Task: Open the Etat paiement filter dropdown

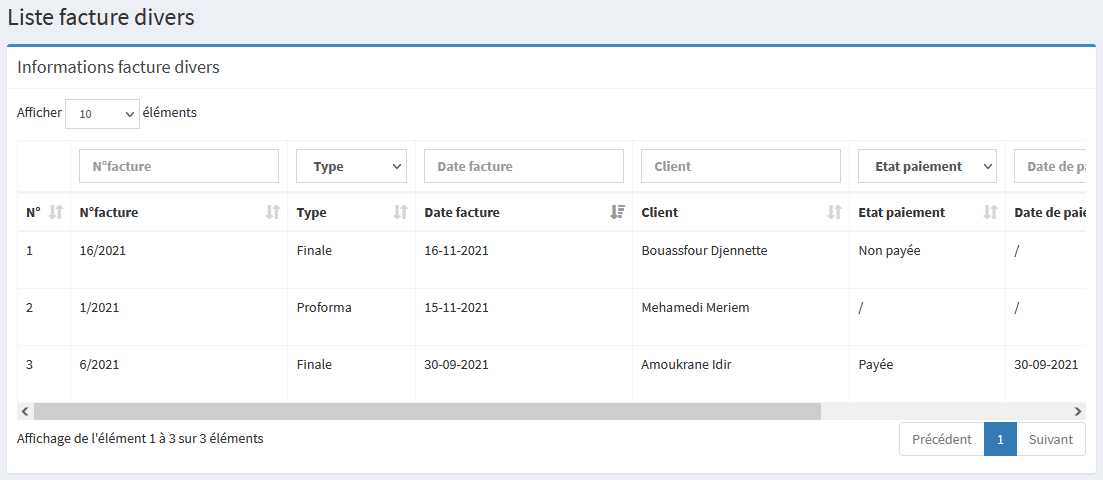Action: 927,167
